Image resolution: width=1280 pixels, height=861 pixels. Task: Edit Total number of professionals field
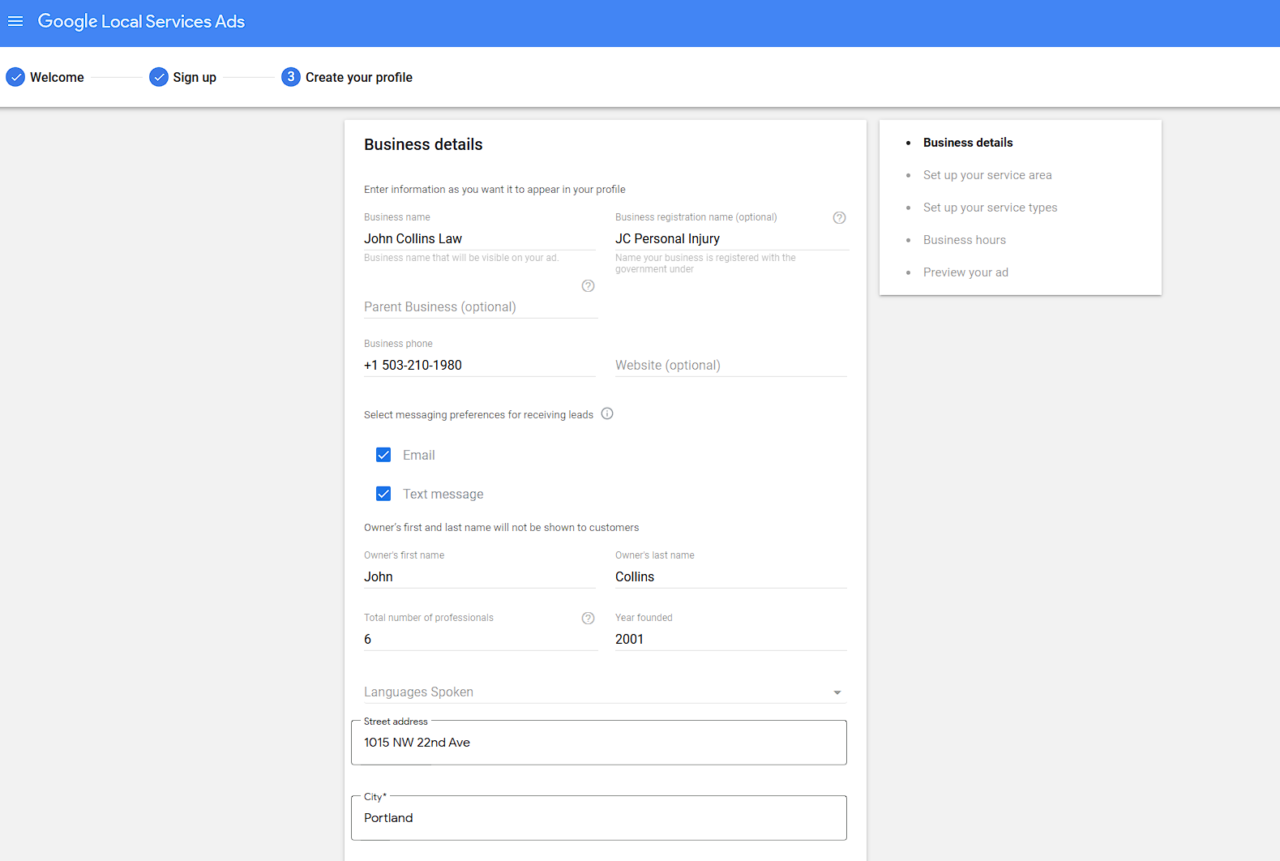coord(480,639)
